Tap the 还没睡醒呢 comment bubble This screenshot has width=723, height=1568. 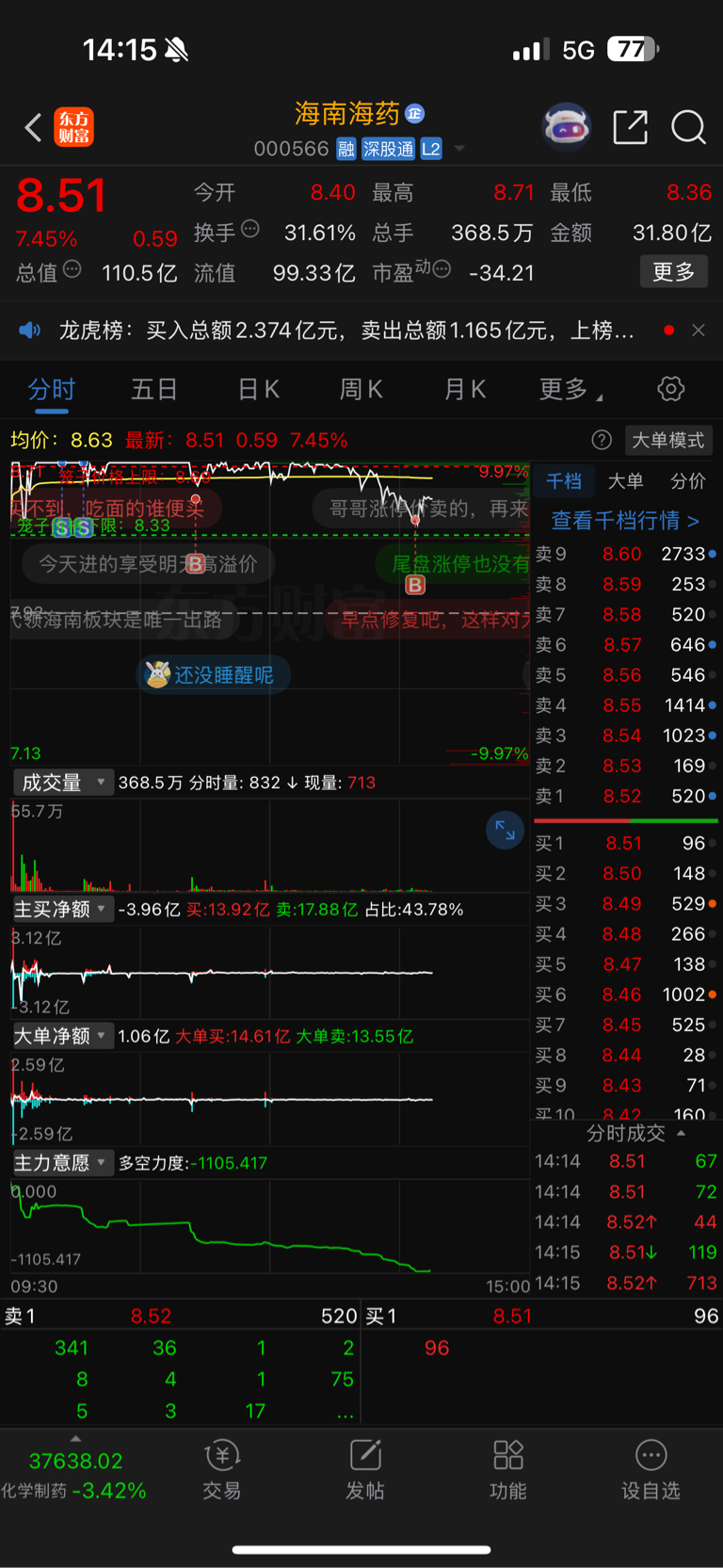(x=213, y=674)
